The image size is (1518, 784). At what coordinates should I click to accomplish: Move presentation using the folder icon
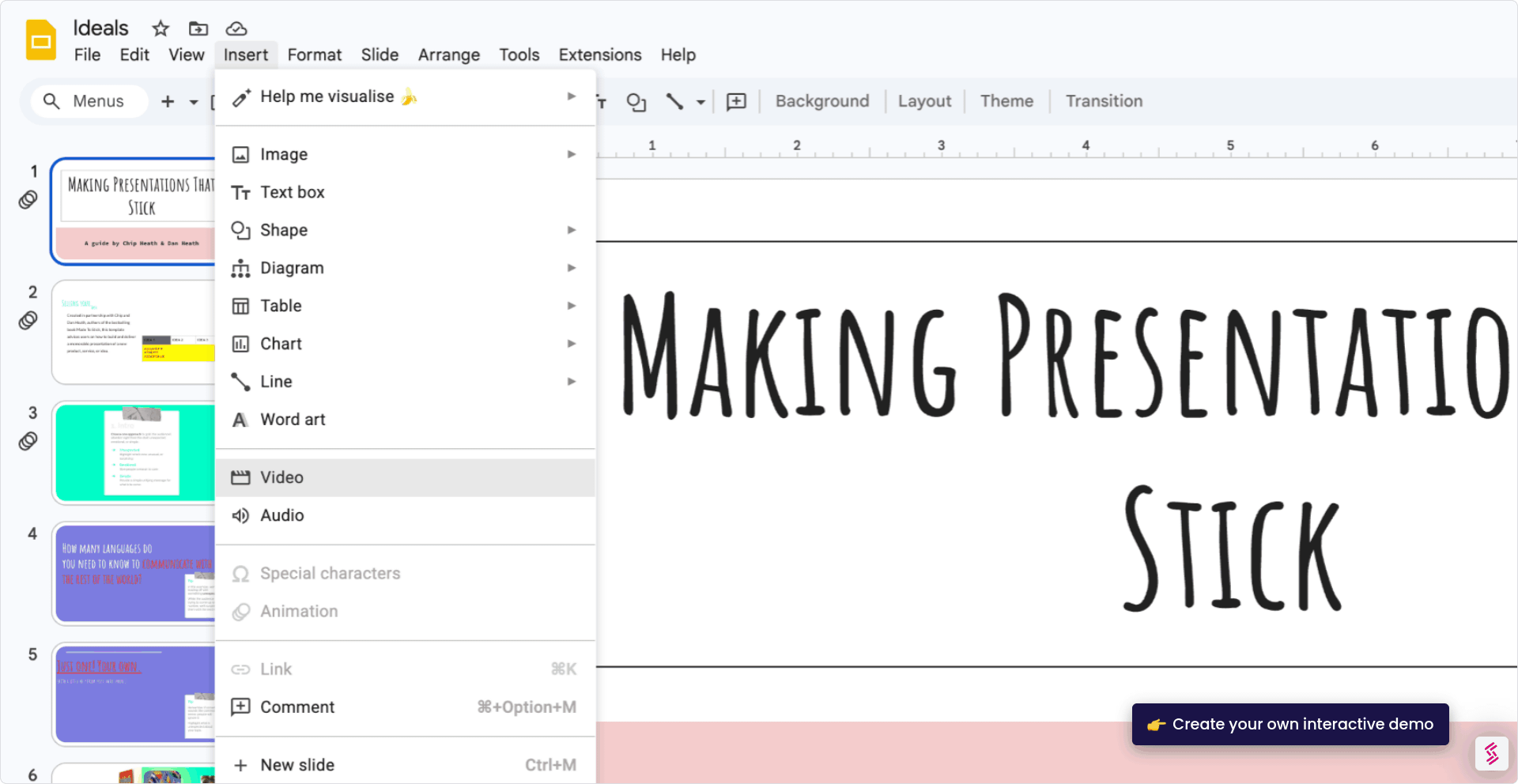[198, 28]
